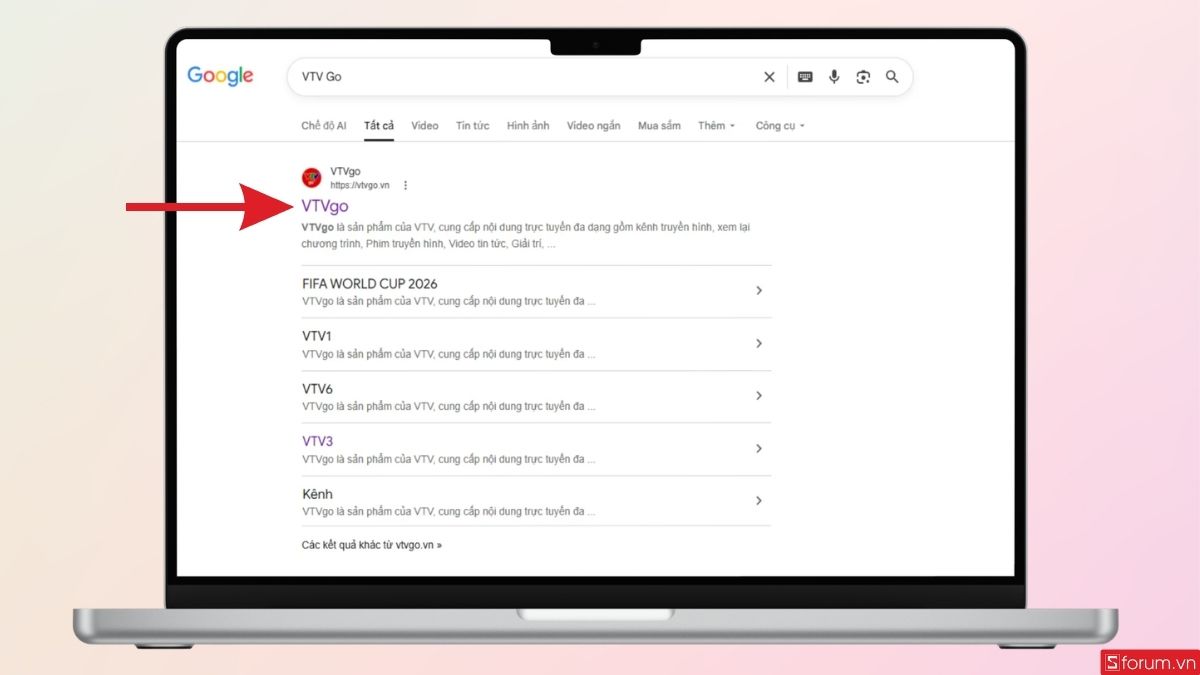Screen dimensions: 1200x675
Task: Click the https://vtvgo.vn URL text
Action: point(360,185)
